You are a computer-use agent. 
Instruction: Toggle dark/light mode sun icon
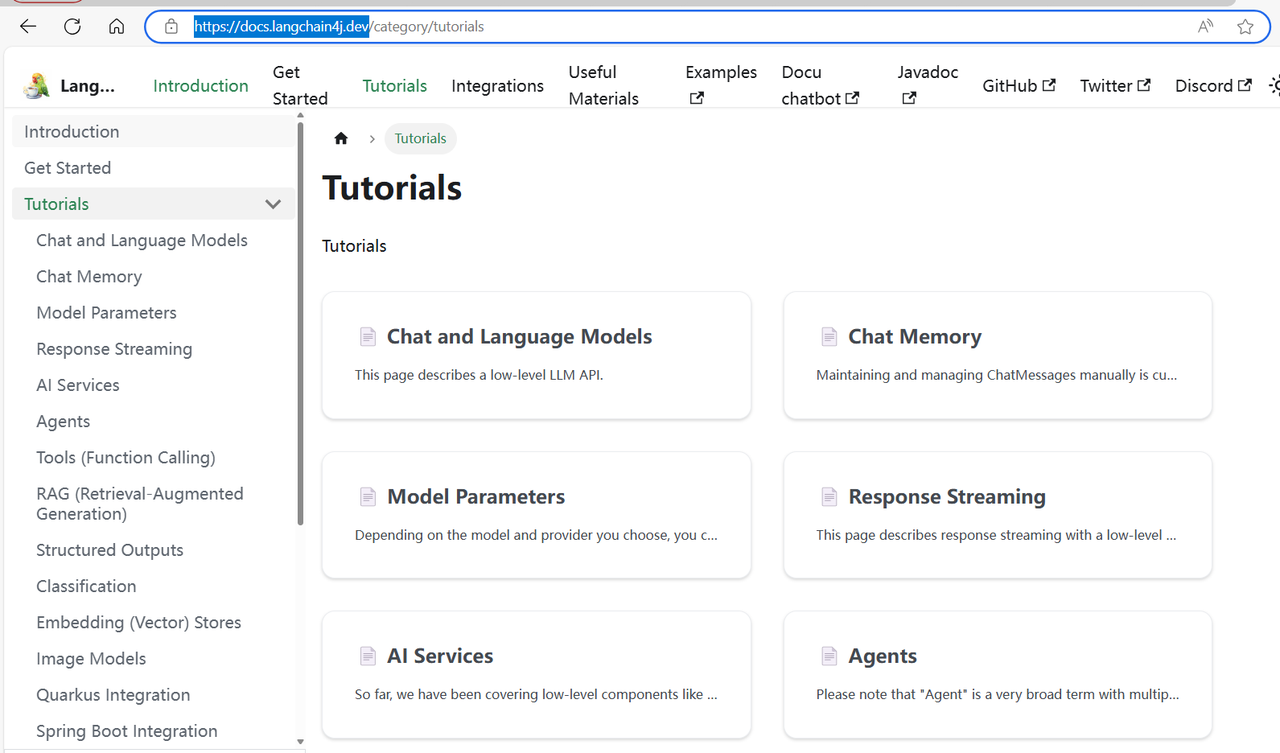coord(1274,86)
